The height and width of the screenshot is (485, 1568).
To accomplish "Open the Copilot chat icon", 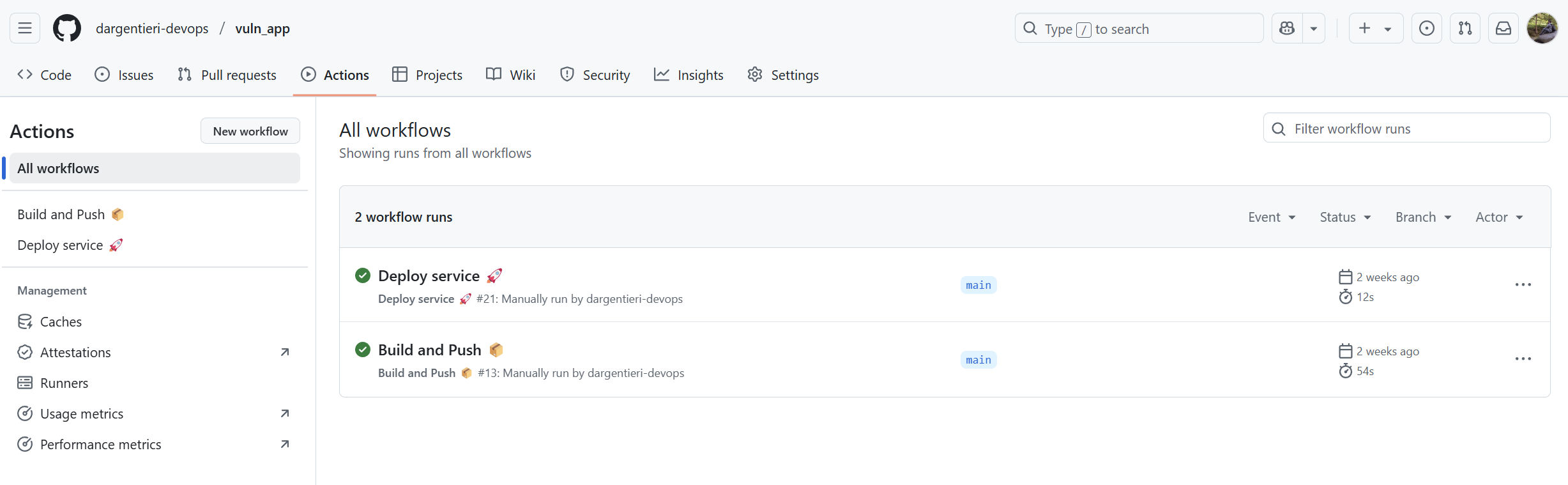I will pos(1287,28).
